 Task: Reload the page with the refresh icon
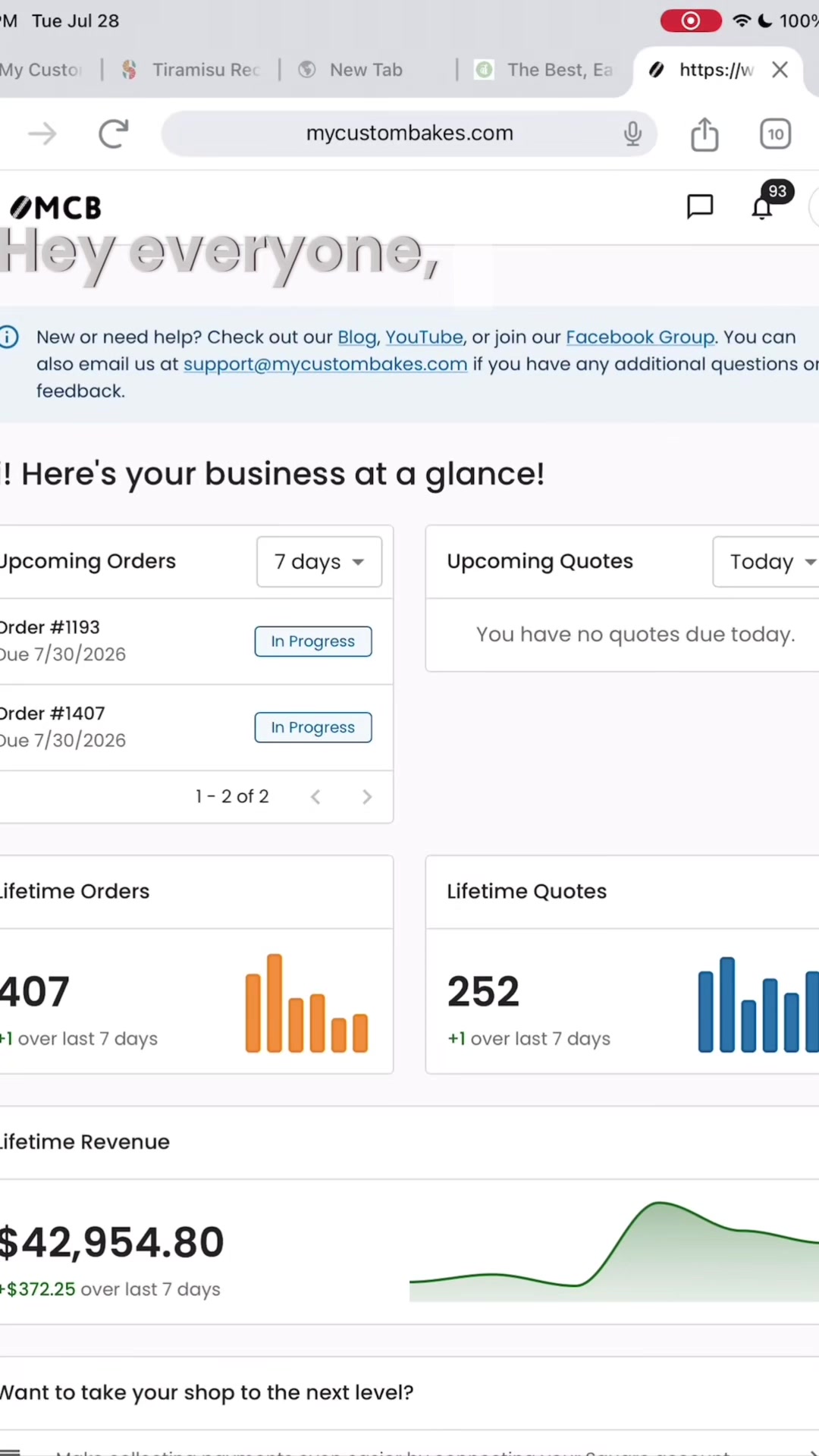coord(114,134)
